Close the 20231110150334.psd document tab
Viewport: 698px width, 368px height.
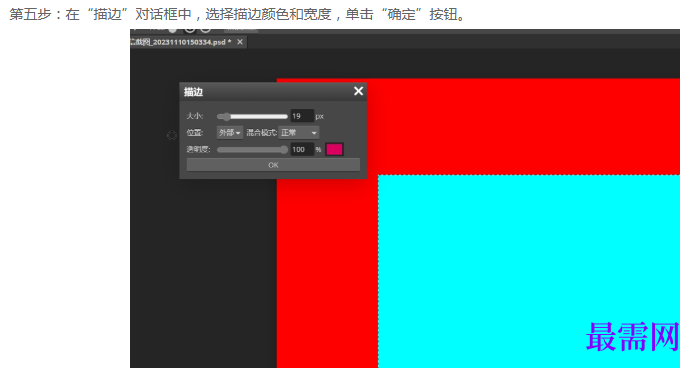point(240,42)
